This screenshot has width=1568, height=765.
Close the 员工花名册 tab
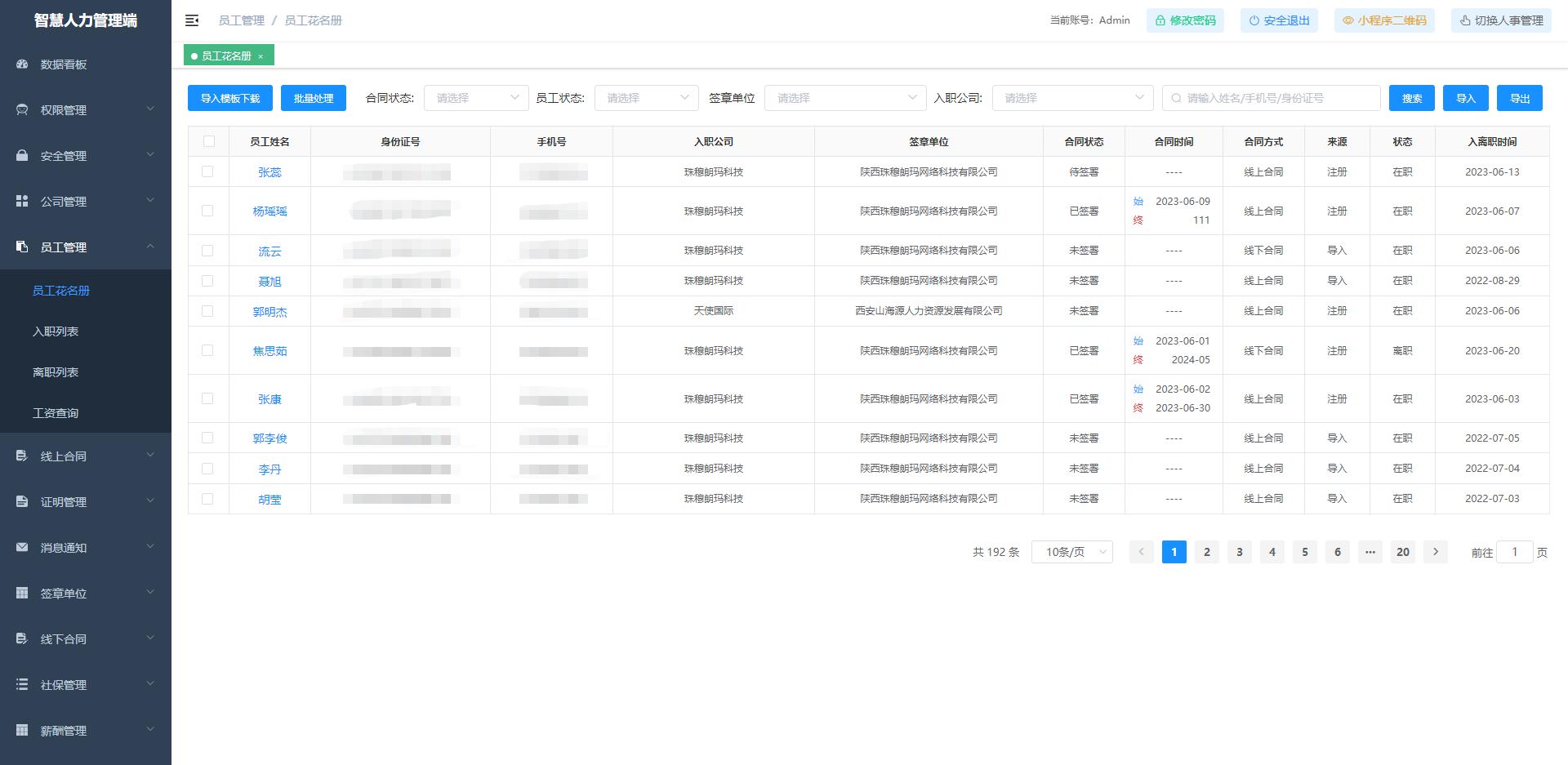click(261, 56)
